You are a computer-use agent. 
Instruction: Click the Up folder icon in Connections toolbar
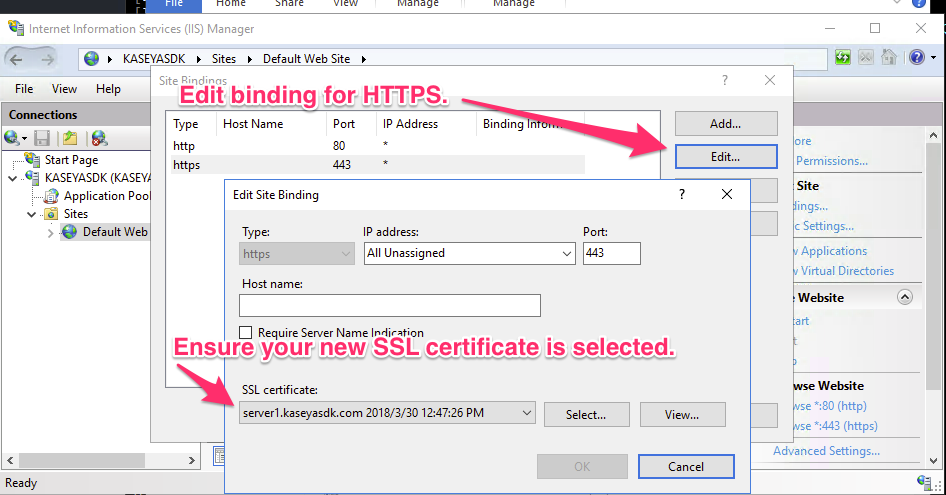click(x=70, y=138)
